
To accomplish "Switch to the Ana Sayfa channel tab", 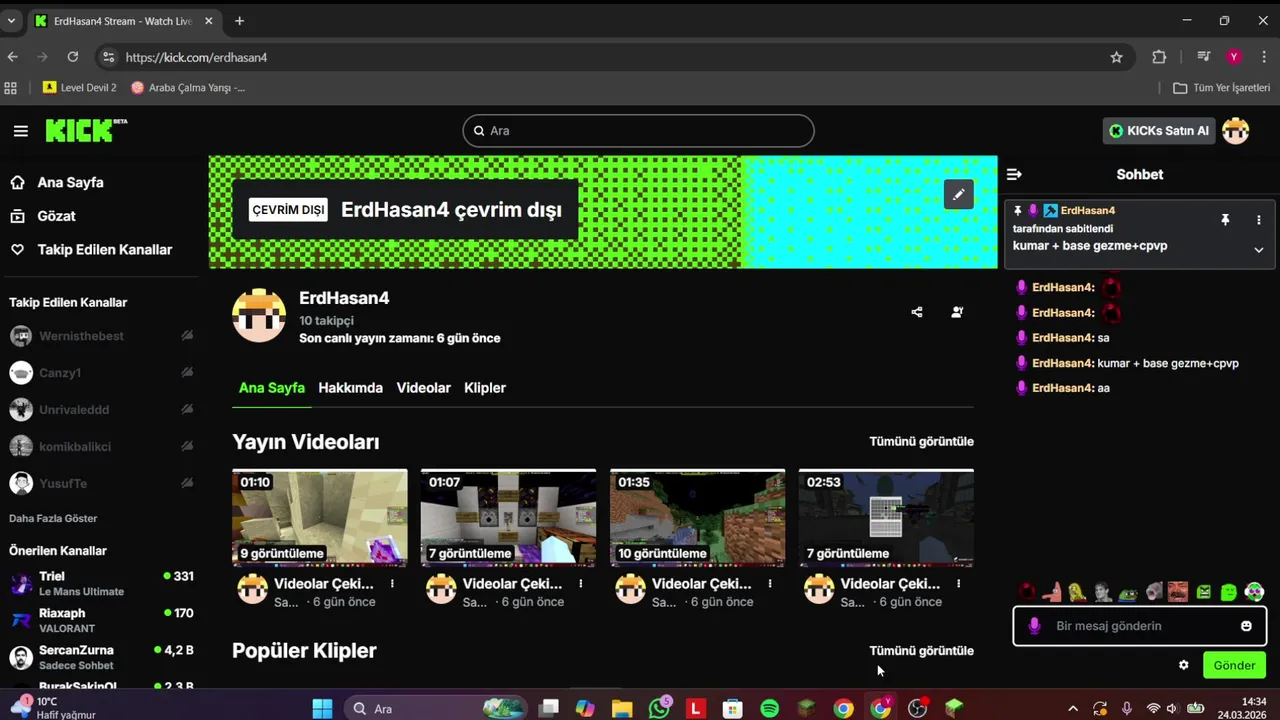I will (x=271, y=388).
